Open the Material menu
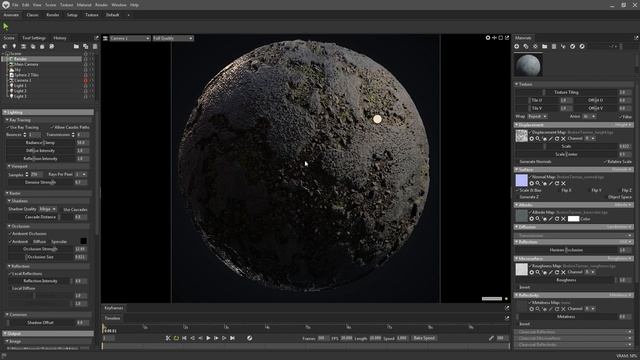640x360 pixels. tap(84, 5)
